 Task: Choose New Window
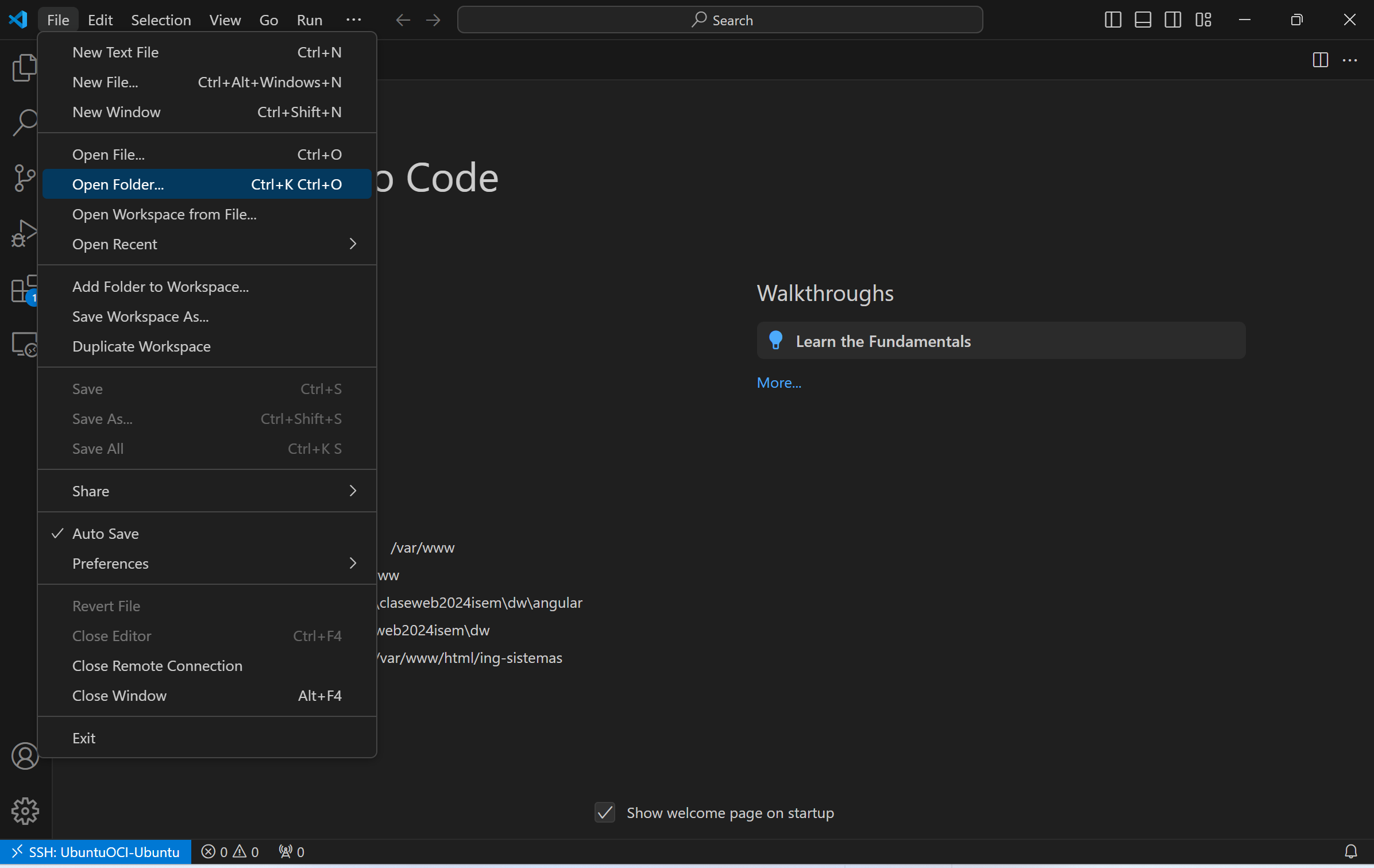(207, 112)
